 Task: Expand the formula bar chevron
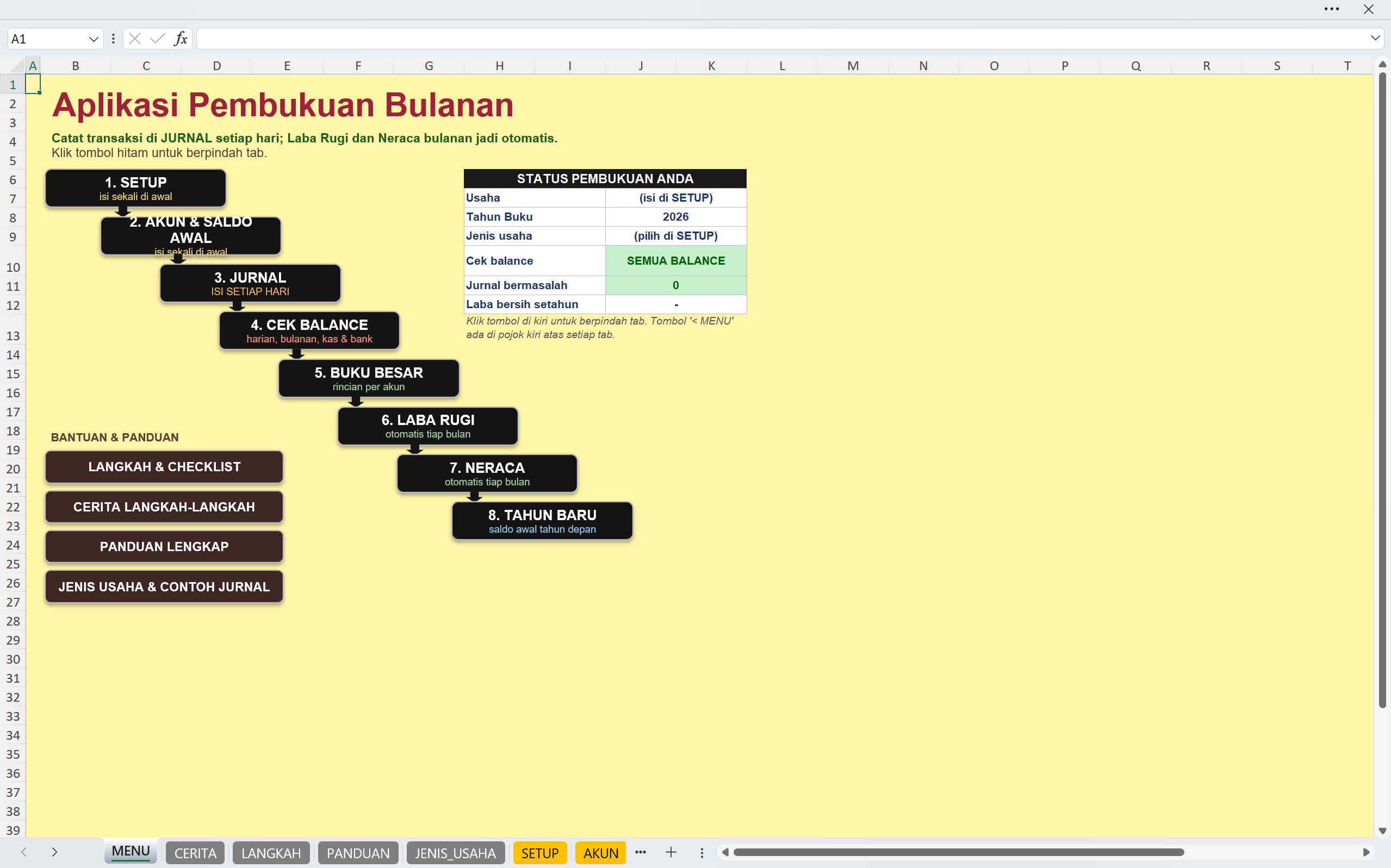tap(1375, 38)
